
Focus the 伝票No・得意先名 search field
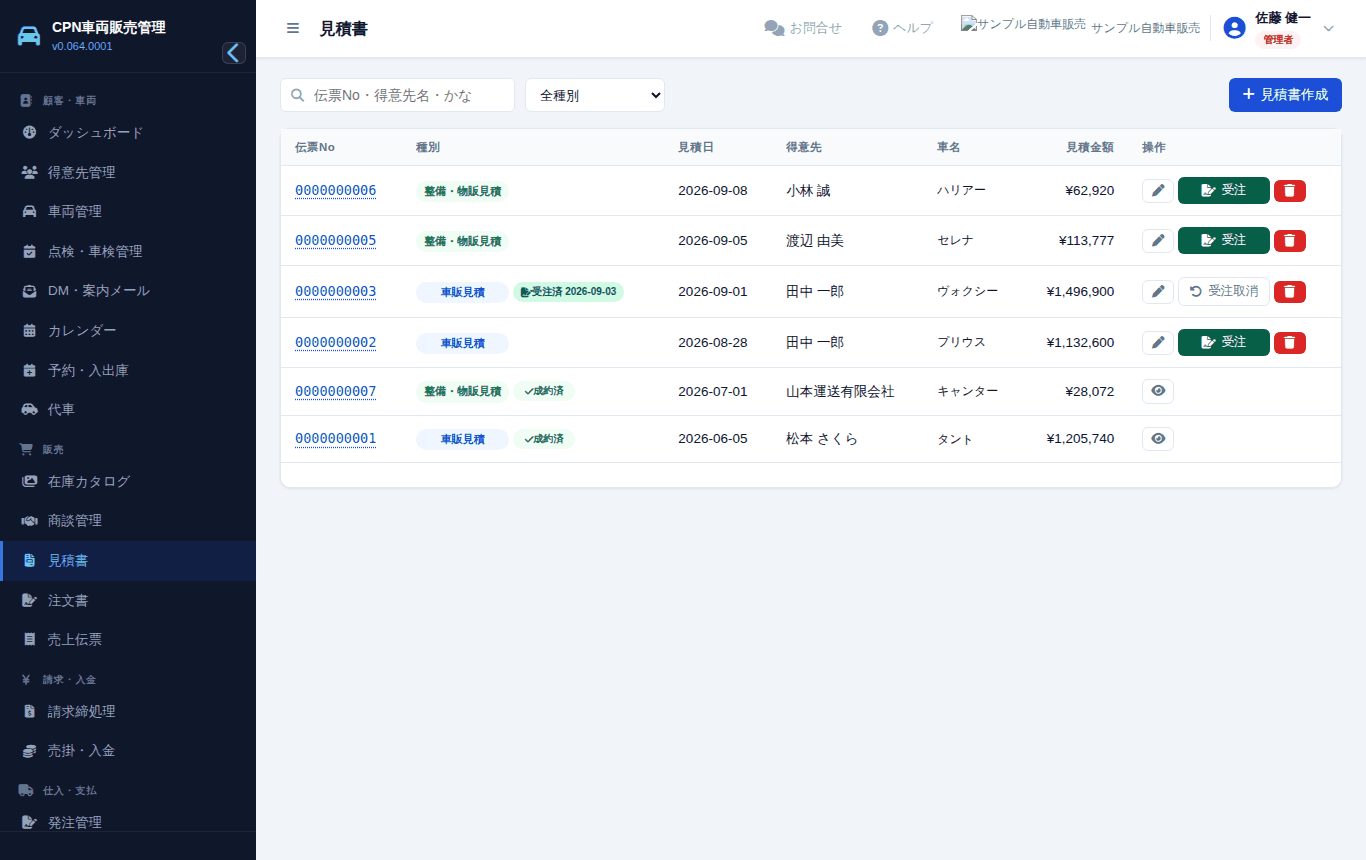(397, 95)
